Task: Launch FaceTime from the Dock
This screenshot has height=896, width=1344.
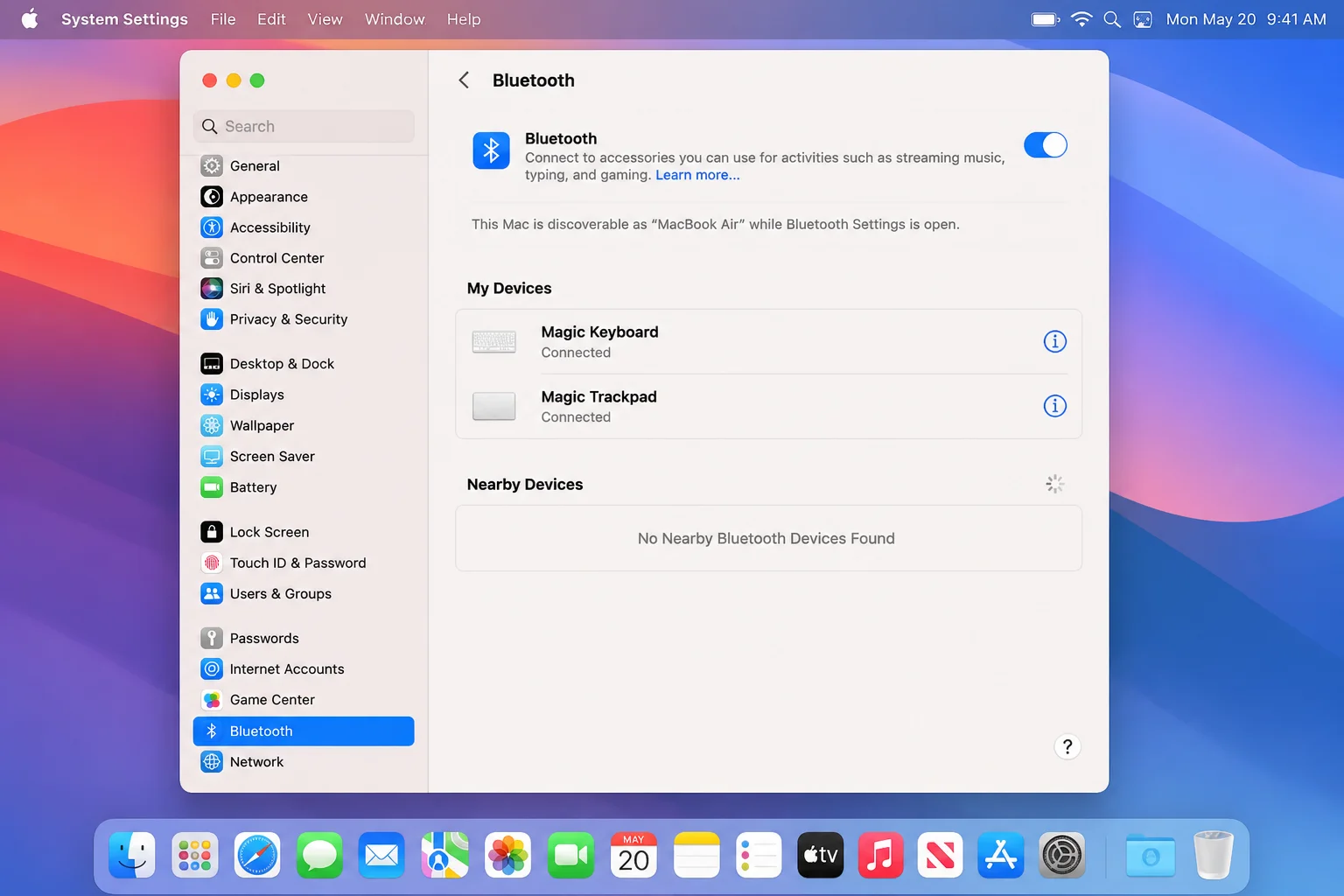Action: [570, 855]
